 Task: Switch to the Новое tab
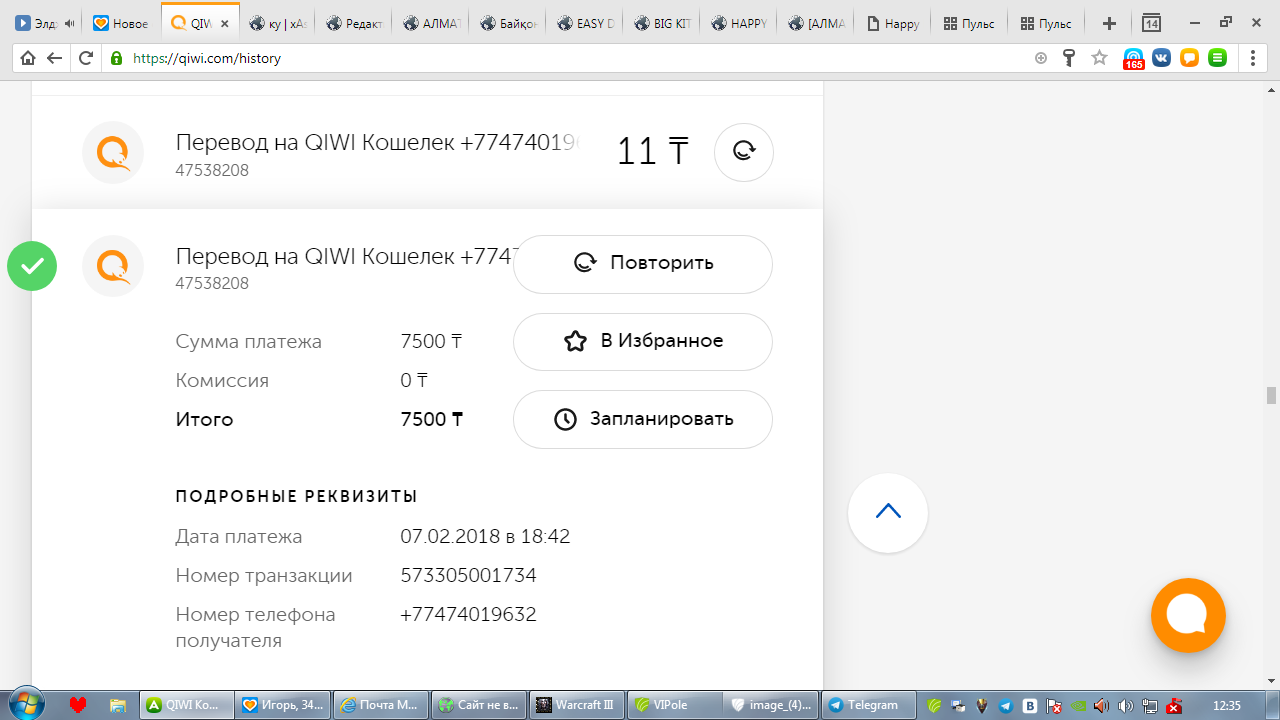[x=120, y=23]
